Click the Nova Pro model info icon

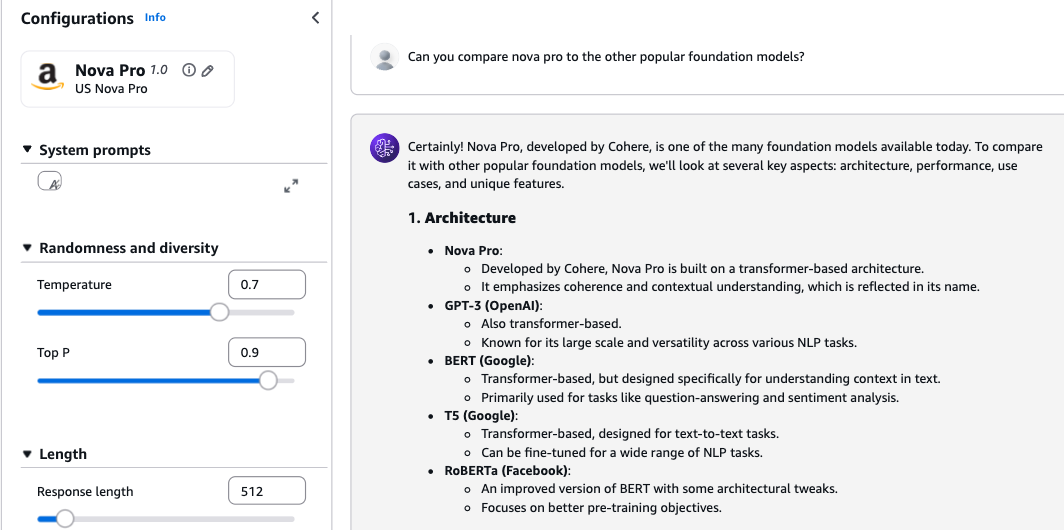pos(189,70)
